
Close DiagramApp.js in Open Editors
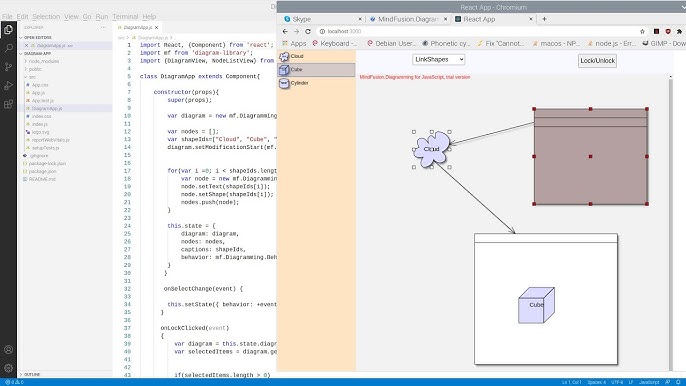pyautogui.click(x=26, y=46)
